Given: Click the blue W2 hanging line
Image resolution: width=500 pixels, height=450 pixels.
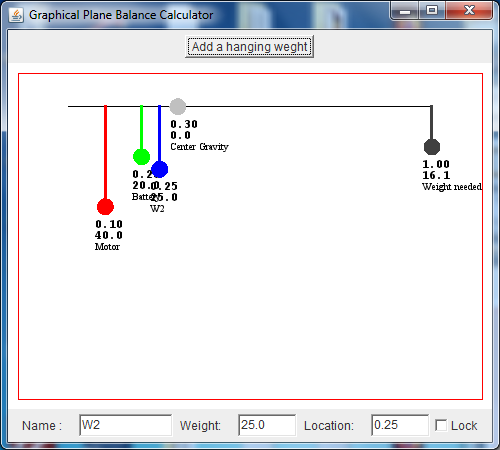Looking at the screenshot, I should point(159,133).
